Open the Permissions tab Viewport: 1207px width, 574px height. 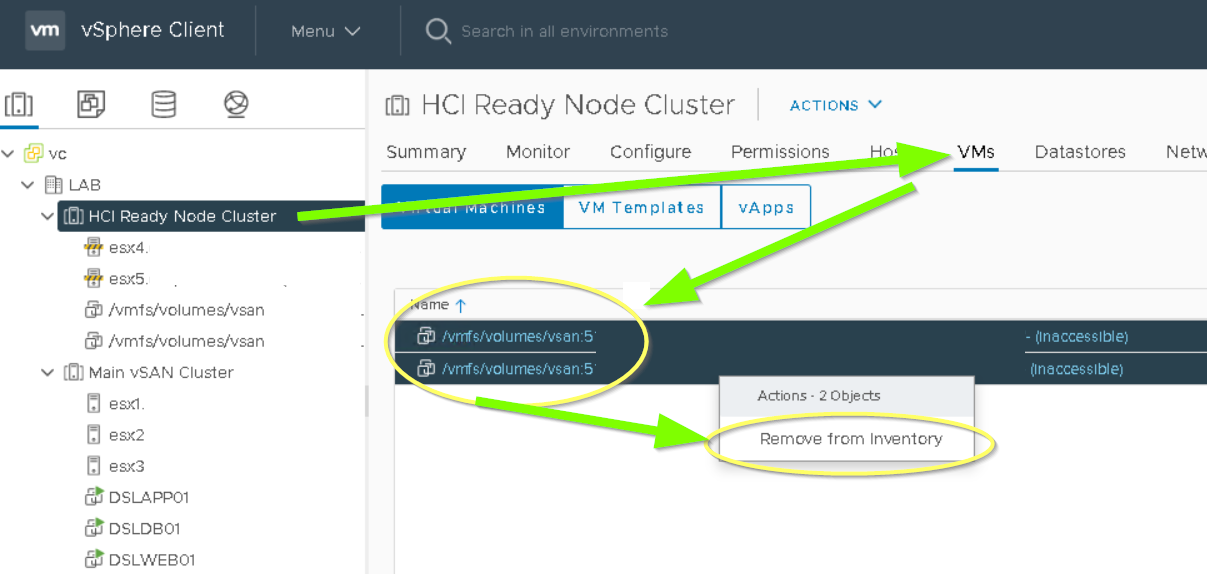pyautogui.click(x=780, y=152)
